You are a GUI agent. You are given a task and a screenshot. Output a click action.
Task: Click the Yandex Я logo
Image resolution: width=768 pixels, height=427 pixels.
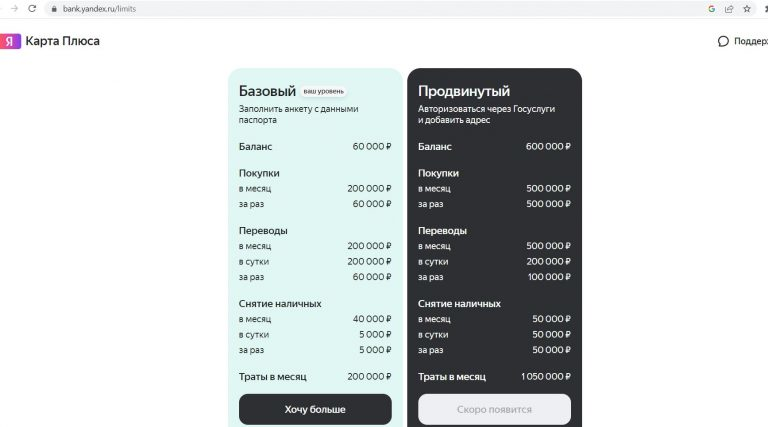[10, 41]
